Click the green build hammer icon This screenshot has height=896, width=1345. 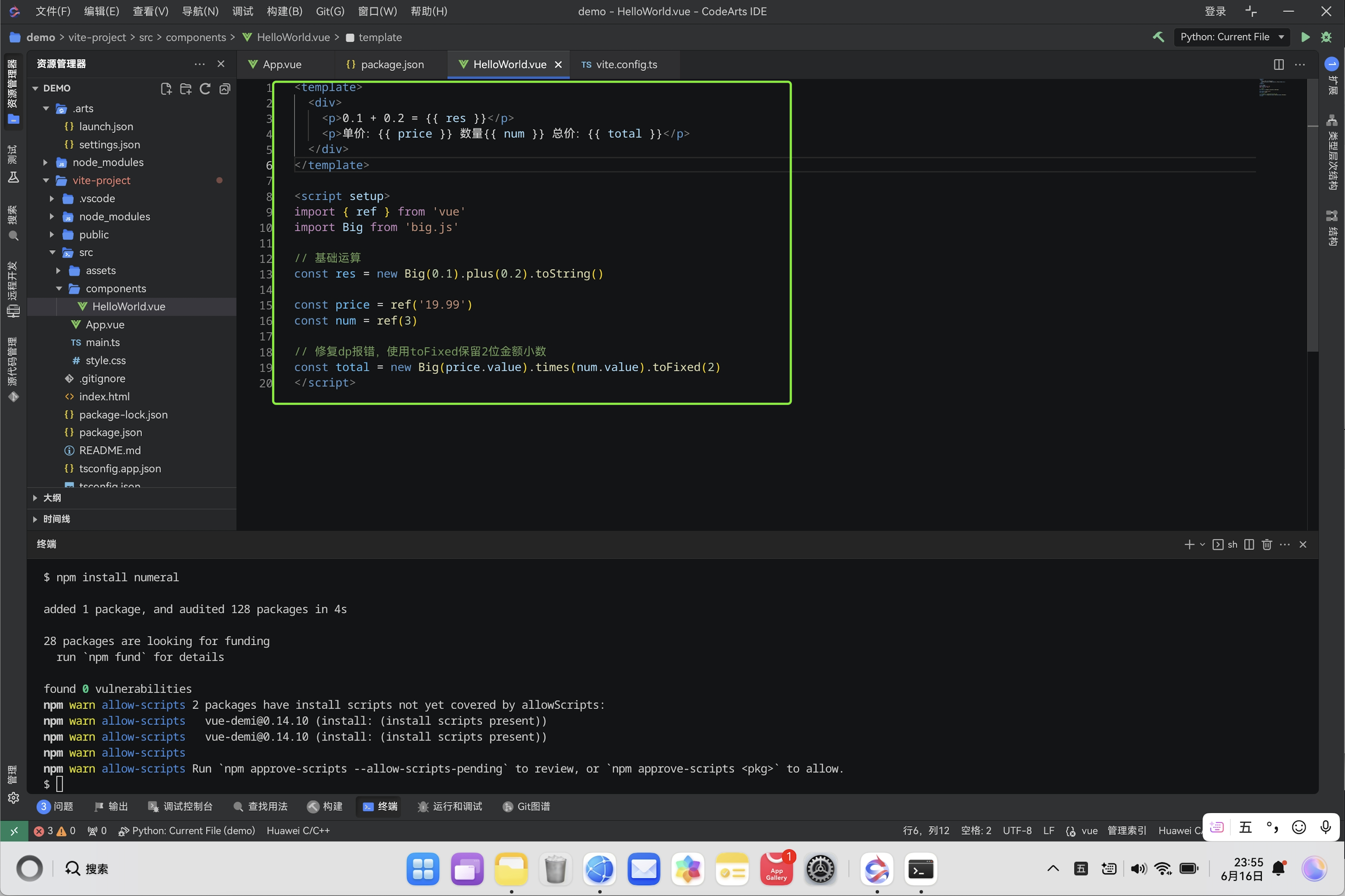point(1158,37)
